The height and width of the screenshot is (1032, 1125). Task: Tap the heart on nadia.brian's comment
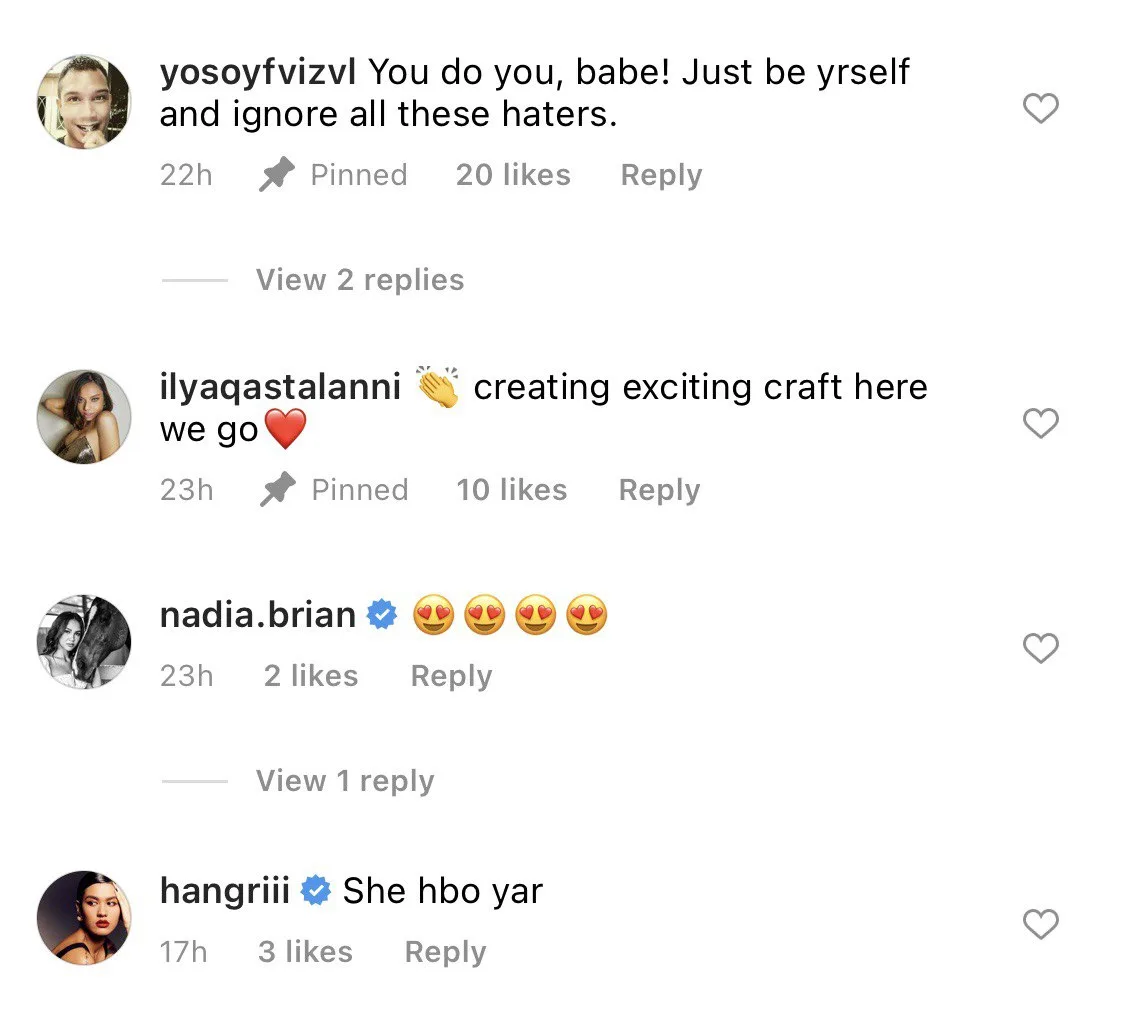pos(1041,649)
